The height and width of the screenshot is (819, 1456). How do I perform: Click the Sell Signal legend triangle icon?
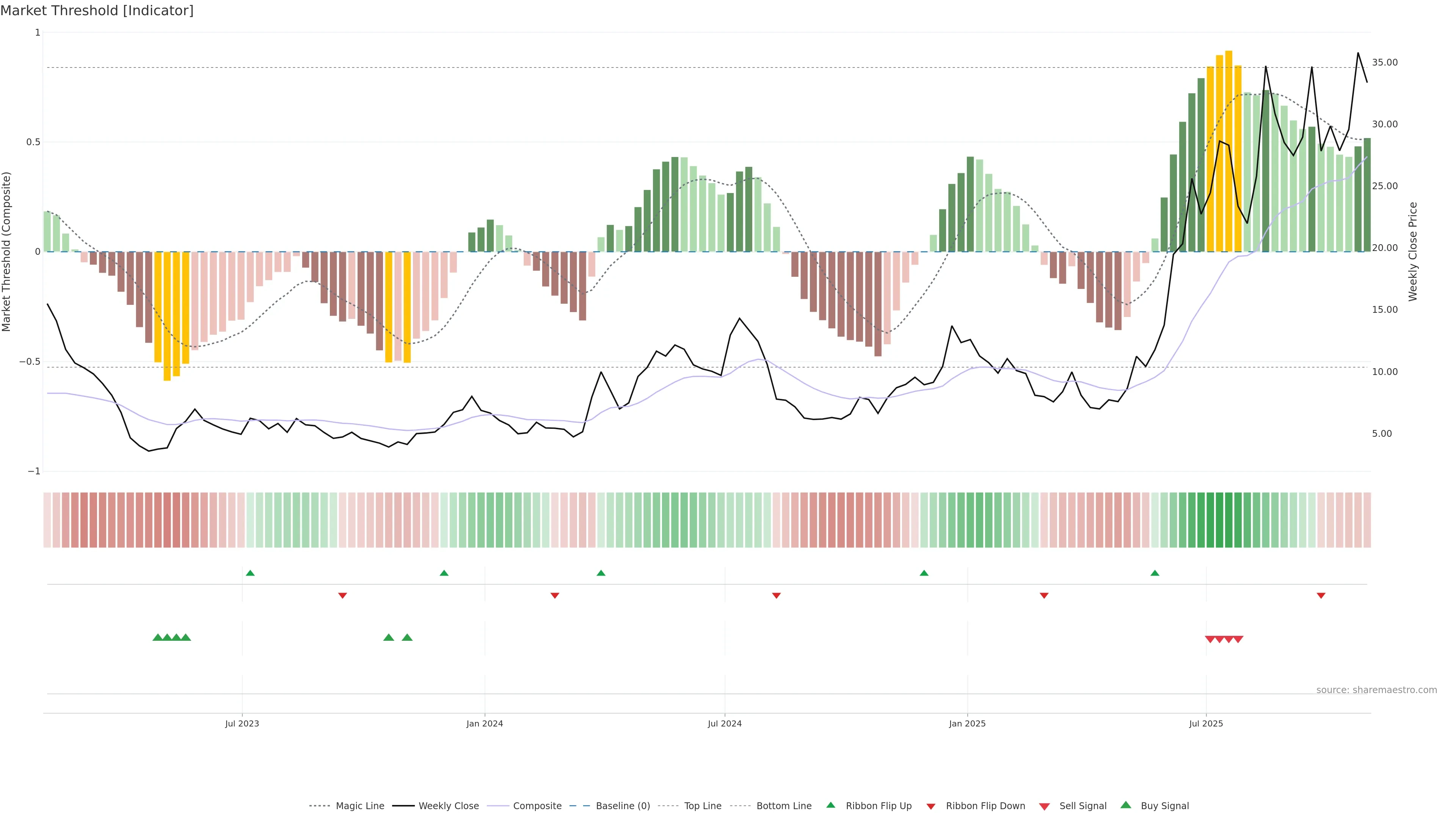coord(1044,806)
